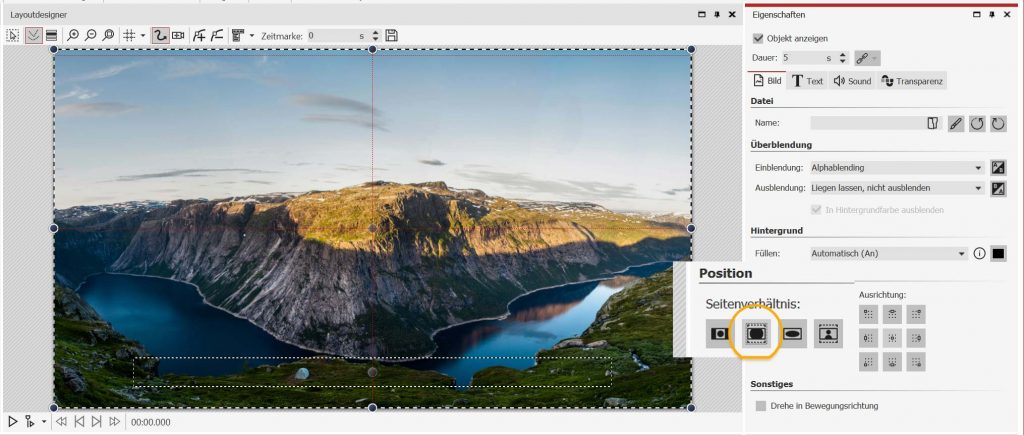Enable Drehe in Bewegungsrichtung checkbox
Image resolution: width=1024 pixels, height=435 pixels.
click(x=761, y=406)
